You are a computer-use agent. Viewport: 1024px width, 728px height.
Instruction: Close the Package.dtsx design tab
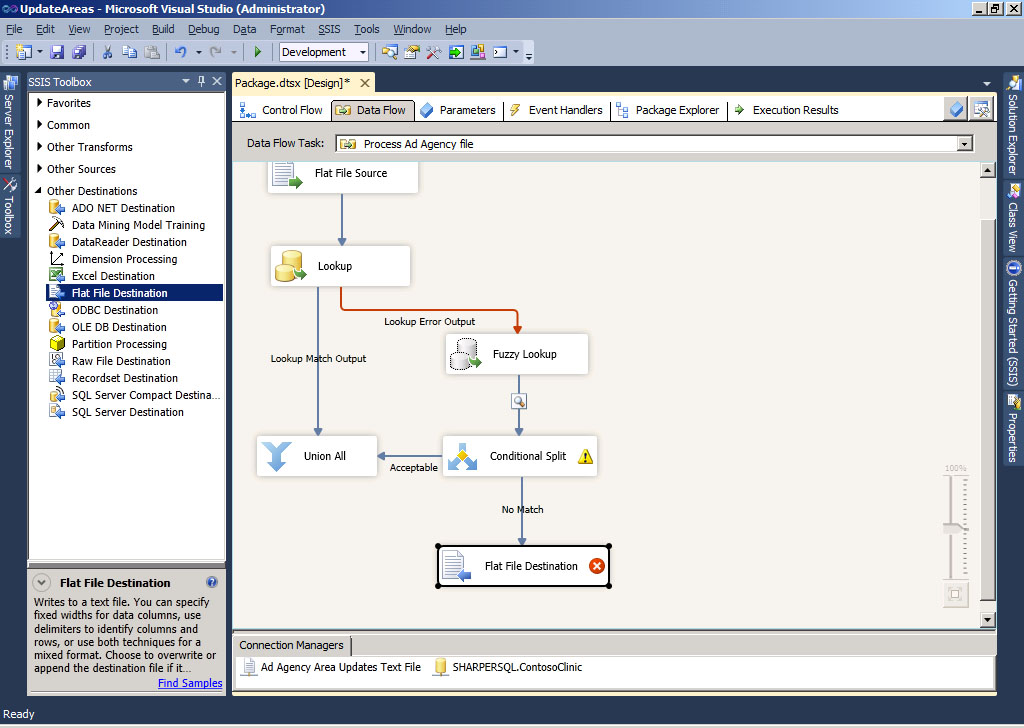pos(365,83)
